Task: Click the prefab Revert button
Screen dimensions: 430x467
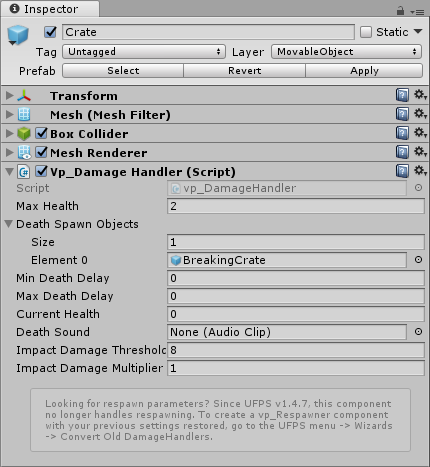Action: pos(244,71)
